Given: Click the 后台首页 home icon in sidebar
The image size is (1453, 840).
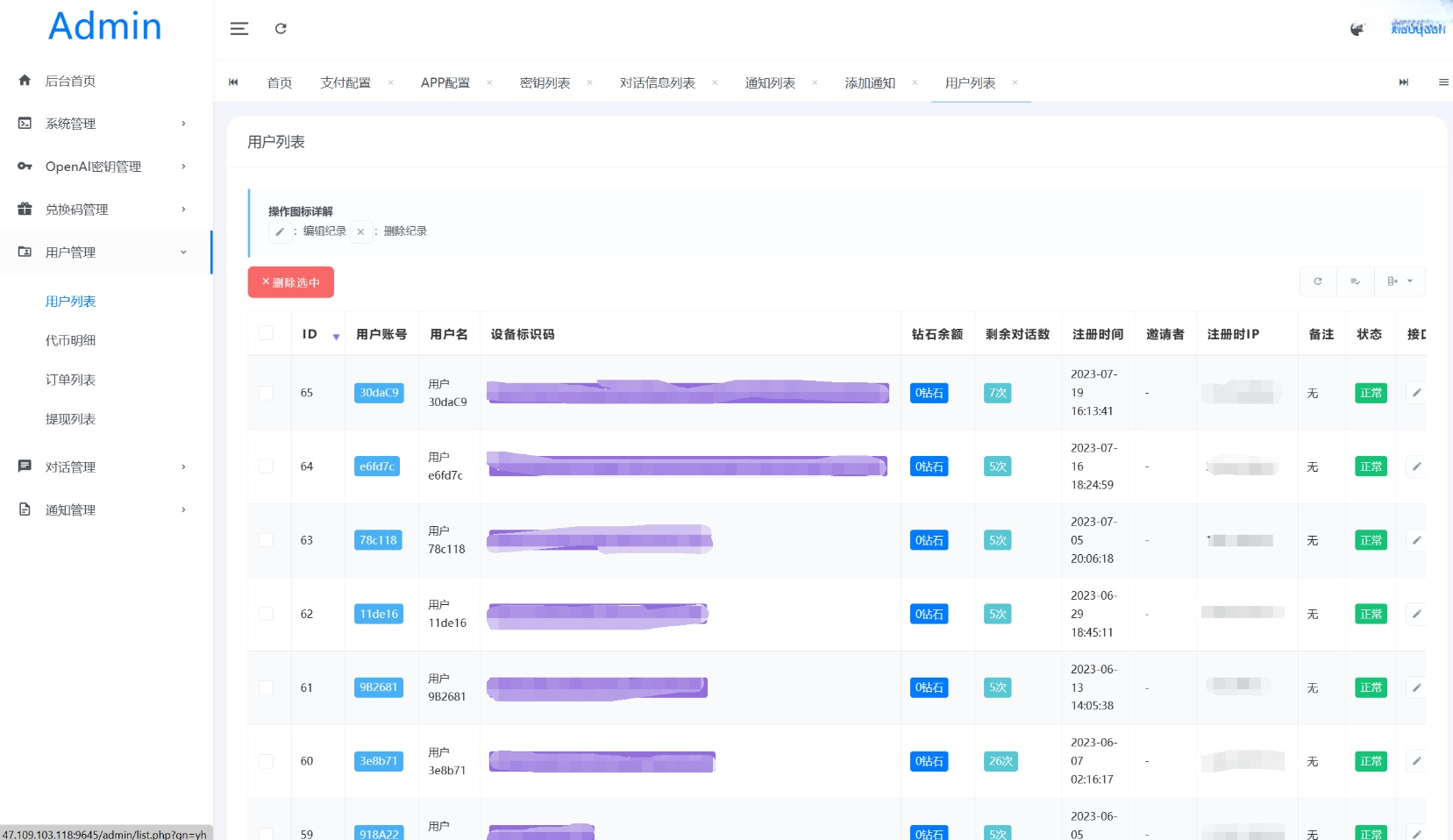Looking at the screenshot, I should (25, 81).
